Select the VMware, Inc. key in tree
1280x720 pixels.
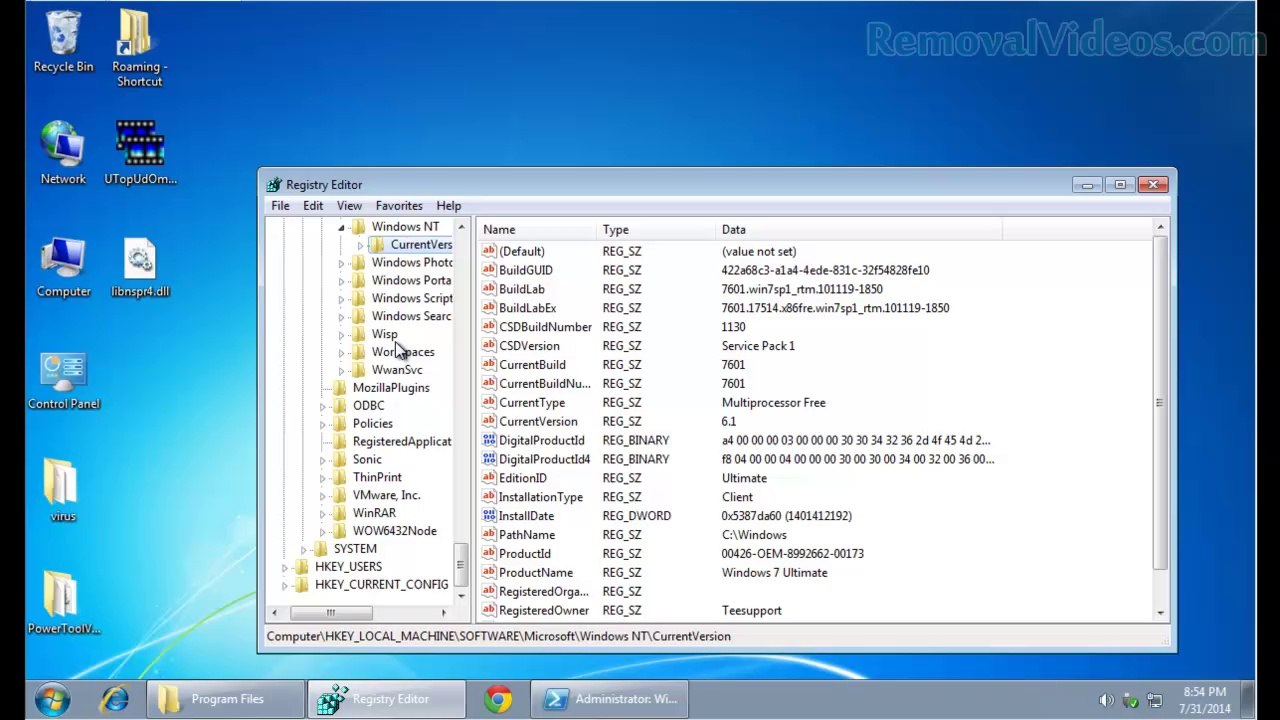click(x=386, y=496)
